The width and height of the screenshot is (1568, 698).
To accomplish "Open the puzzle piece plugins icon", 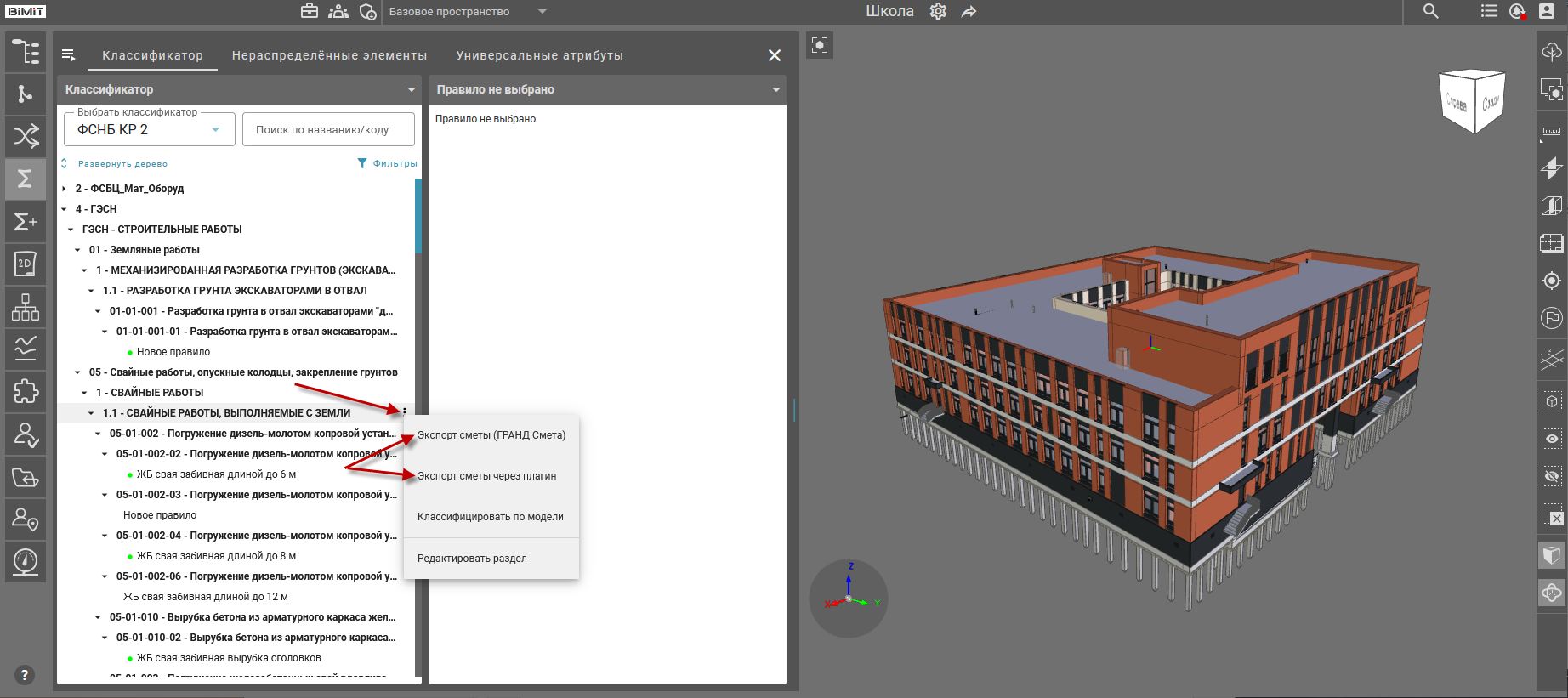I will click(x=26, y=391).
